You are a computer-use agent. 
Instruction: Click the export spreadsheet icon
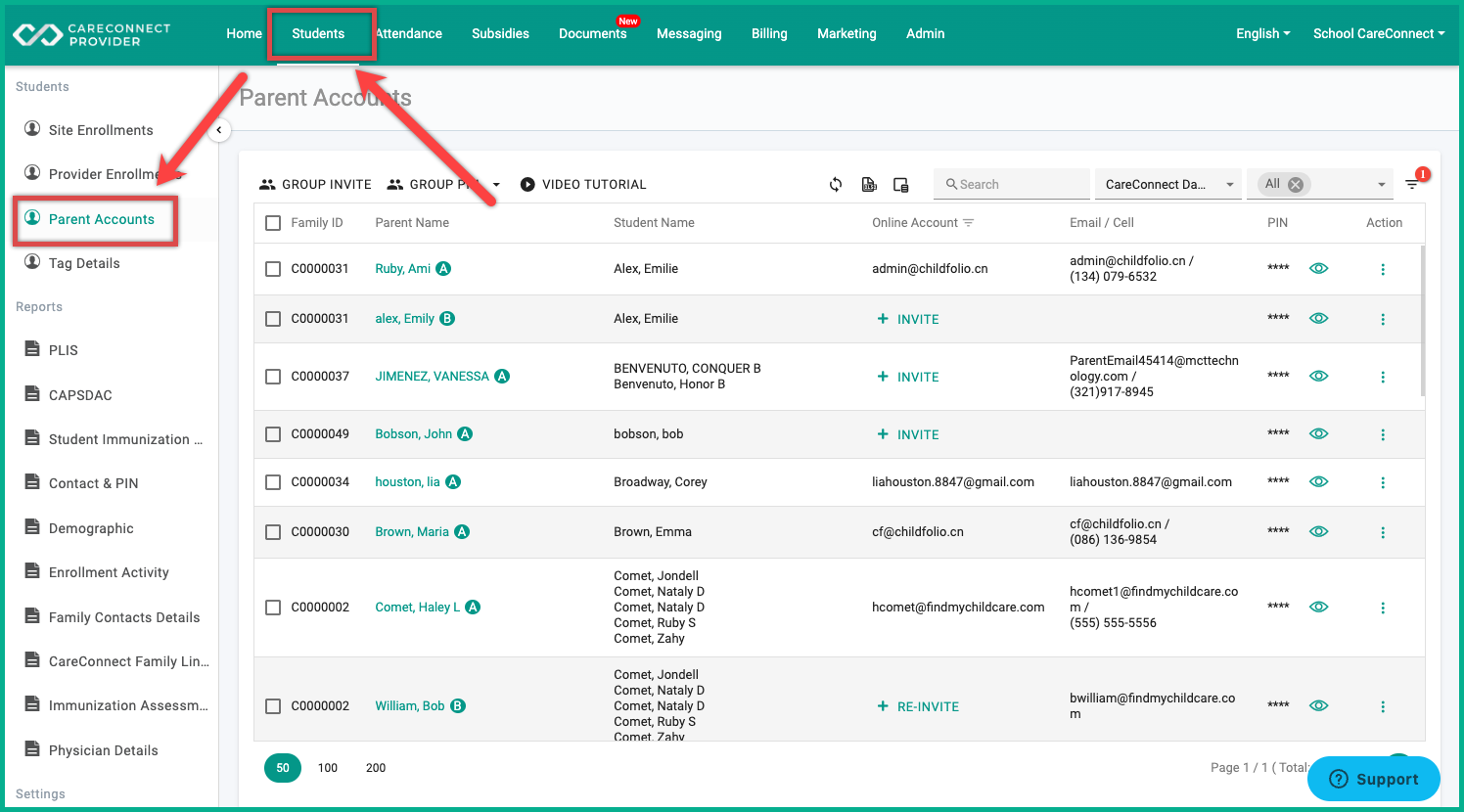869,184
